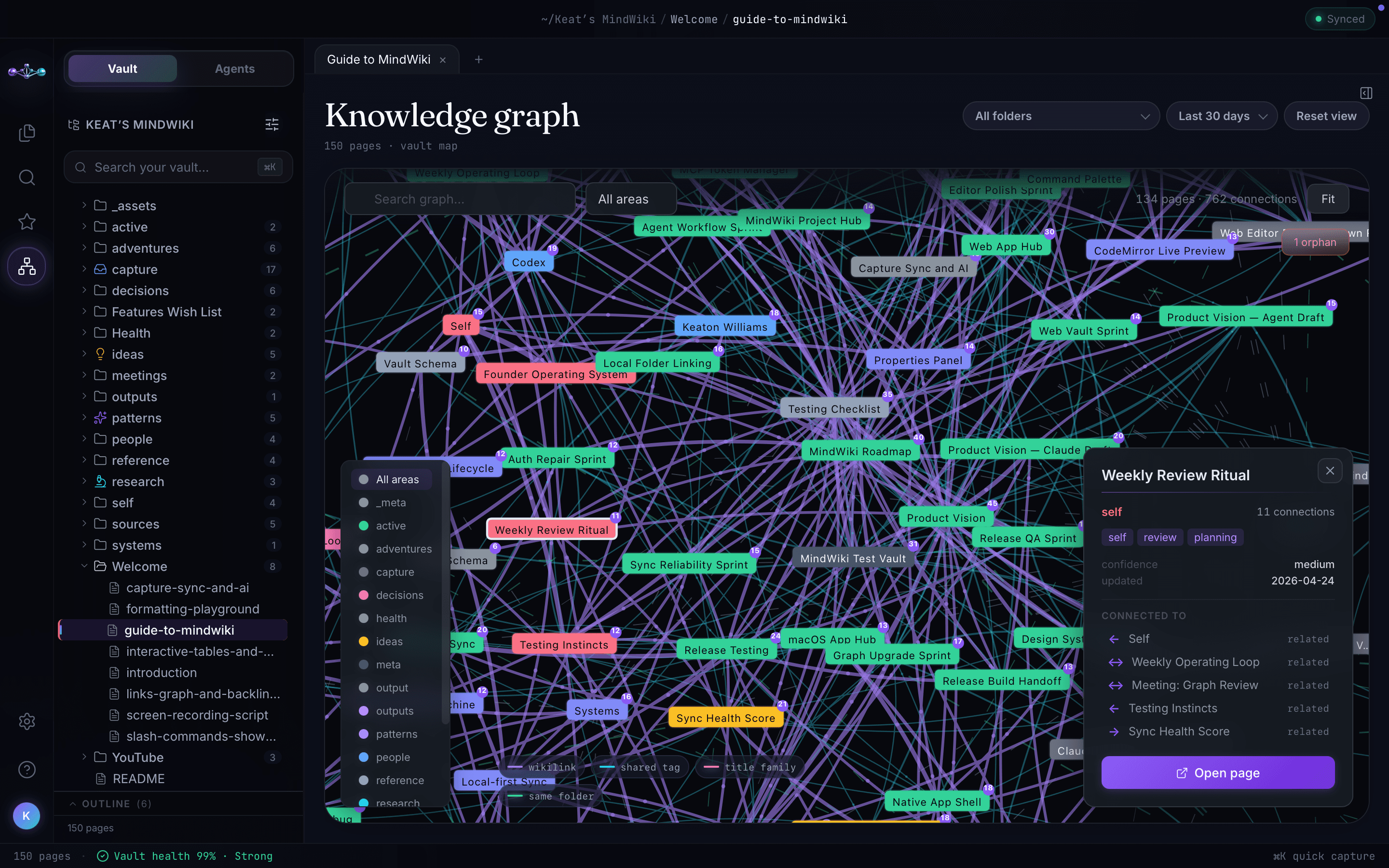Viewport: 1389px width, 868px height.
Task: Select the people area filter
Action: coord(392,757)
